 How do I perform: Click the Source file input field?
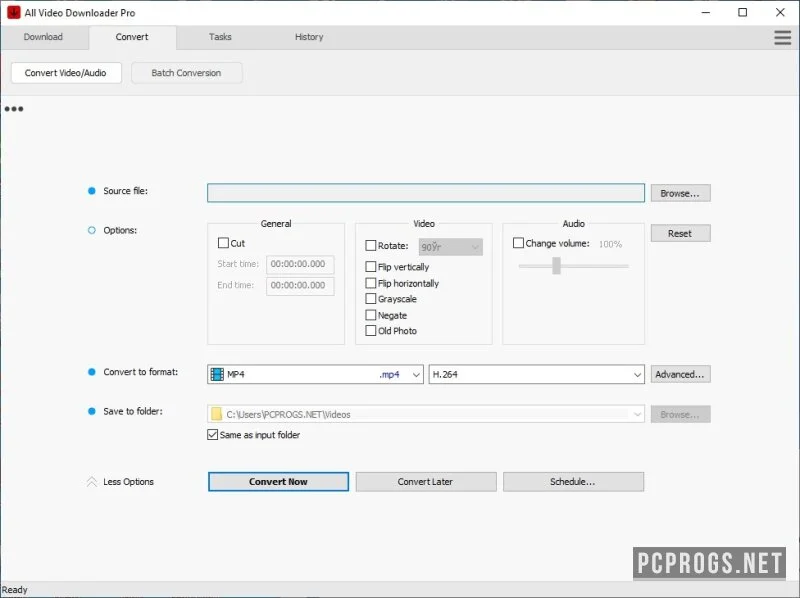pos(426,193)
